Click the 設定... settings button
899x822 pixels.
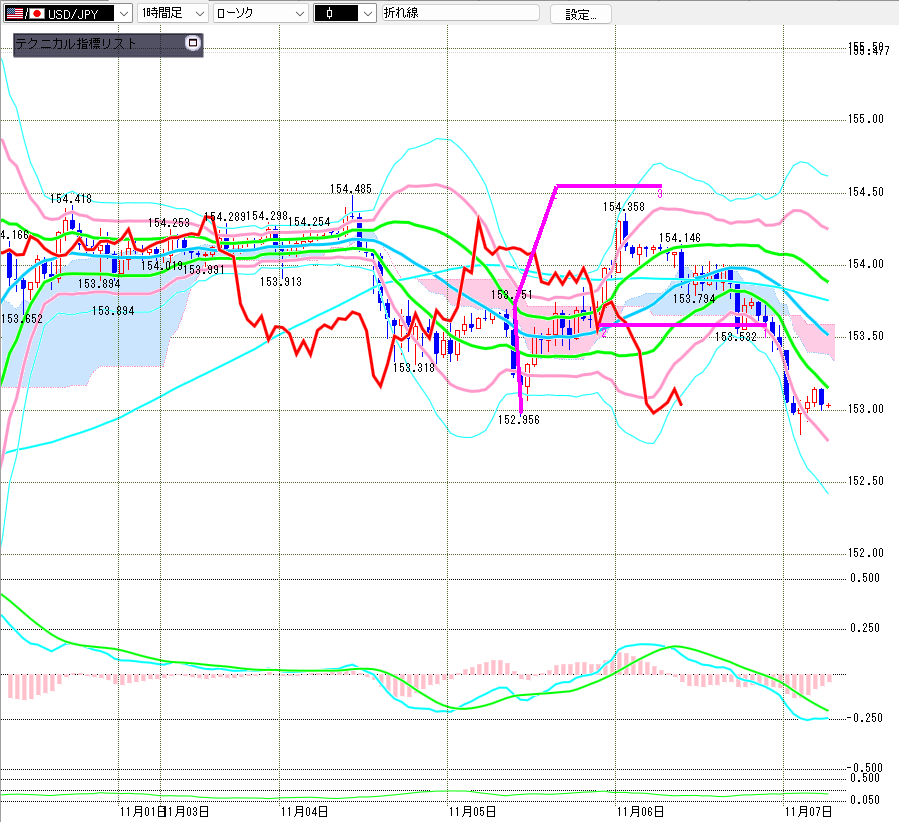[x=580, y=14]
